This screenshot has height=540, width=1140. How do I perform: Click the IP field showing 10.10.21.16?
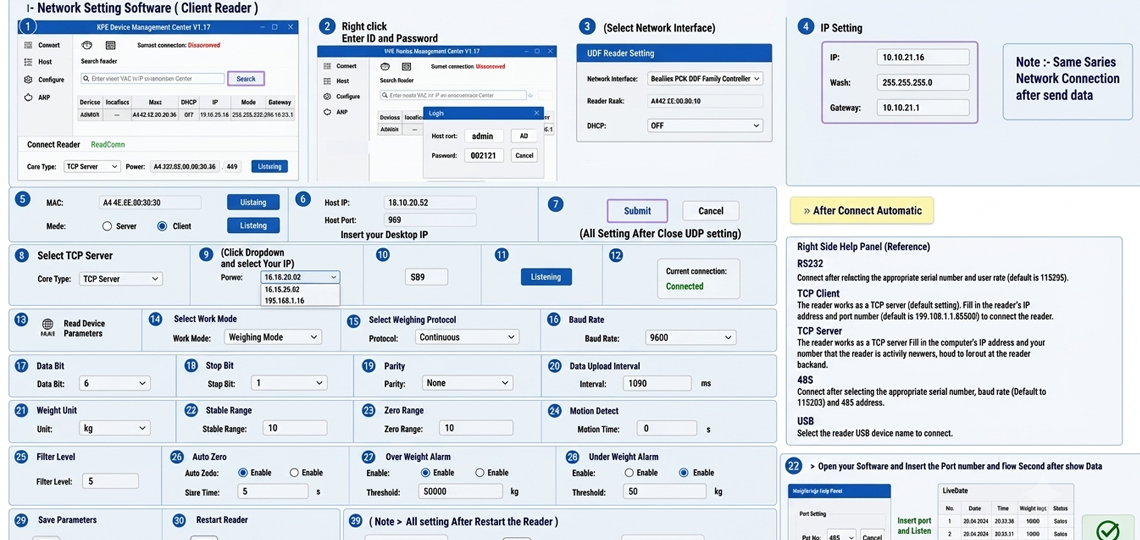click(x=923, y=57)
